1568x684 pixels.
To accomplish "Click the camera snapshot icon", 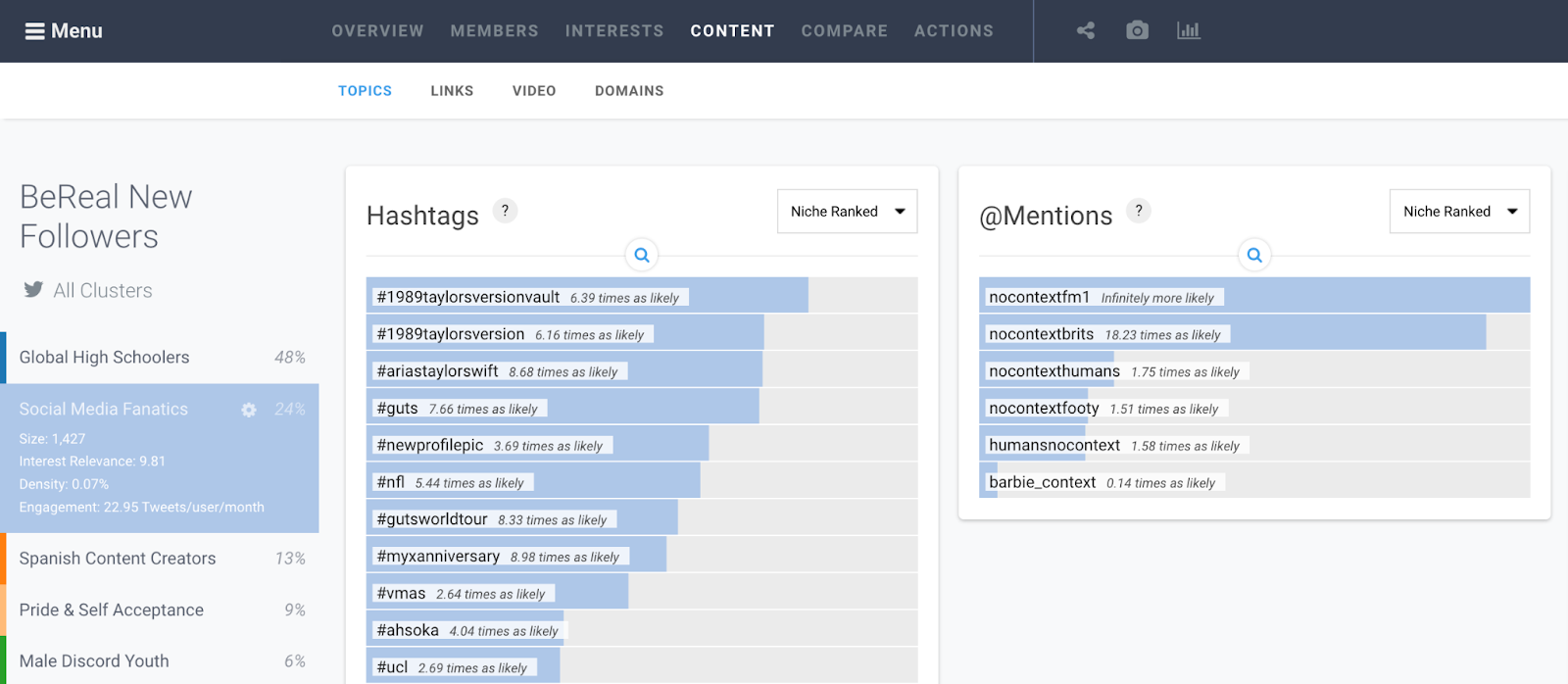I will 1137,30.
